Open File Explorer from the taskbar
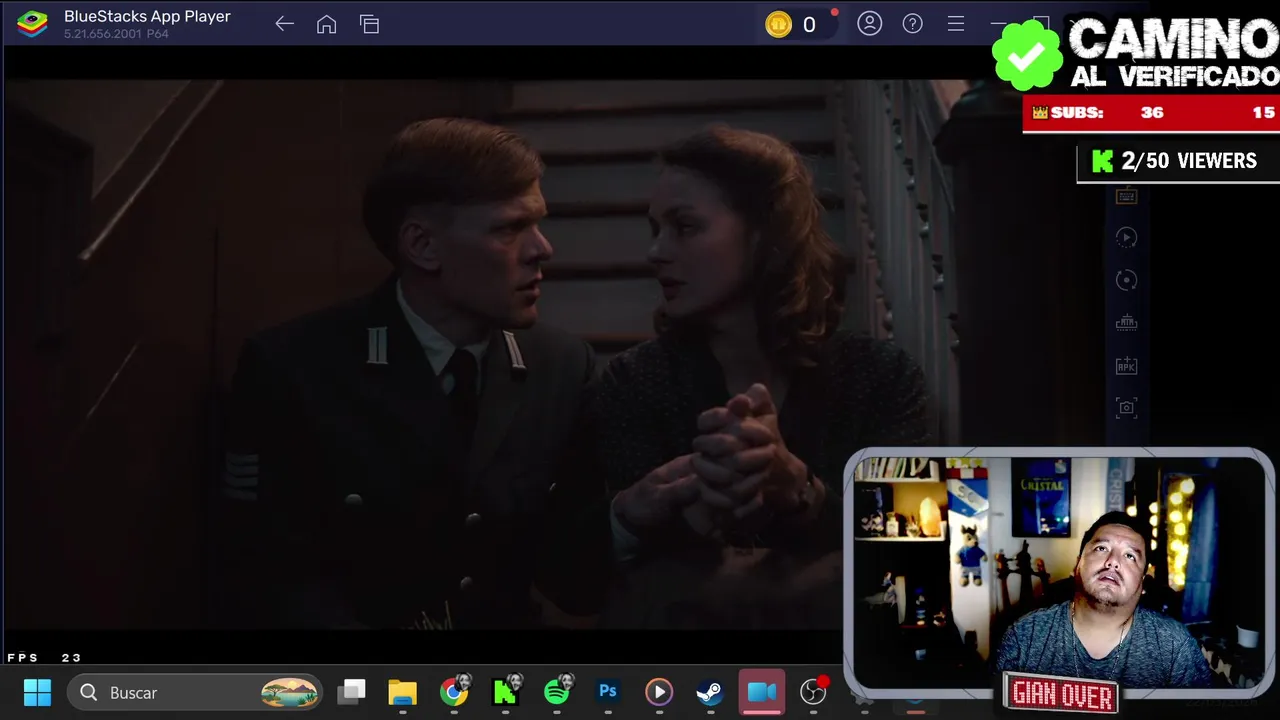This screenshot has height=720, width=1280. 402,692
